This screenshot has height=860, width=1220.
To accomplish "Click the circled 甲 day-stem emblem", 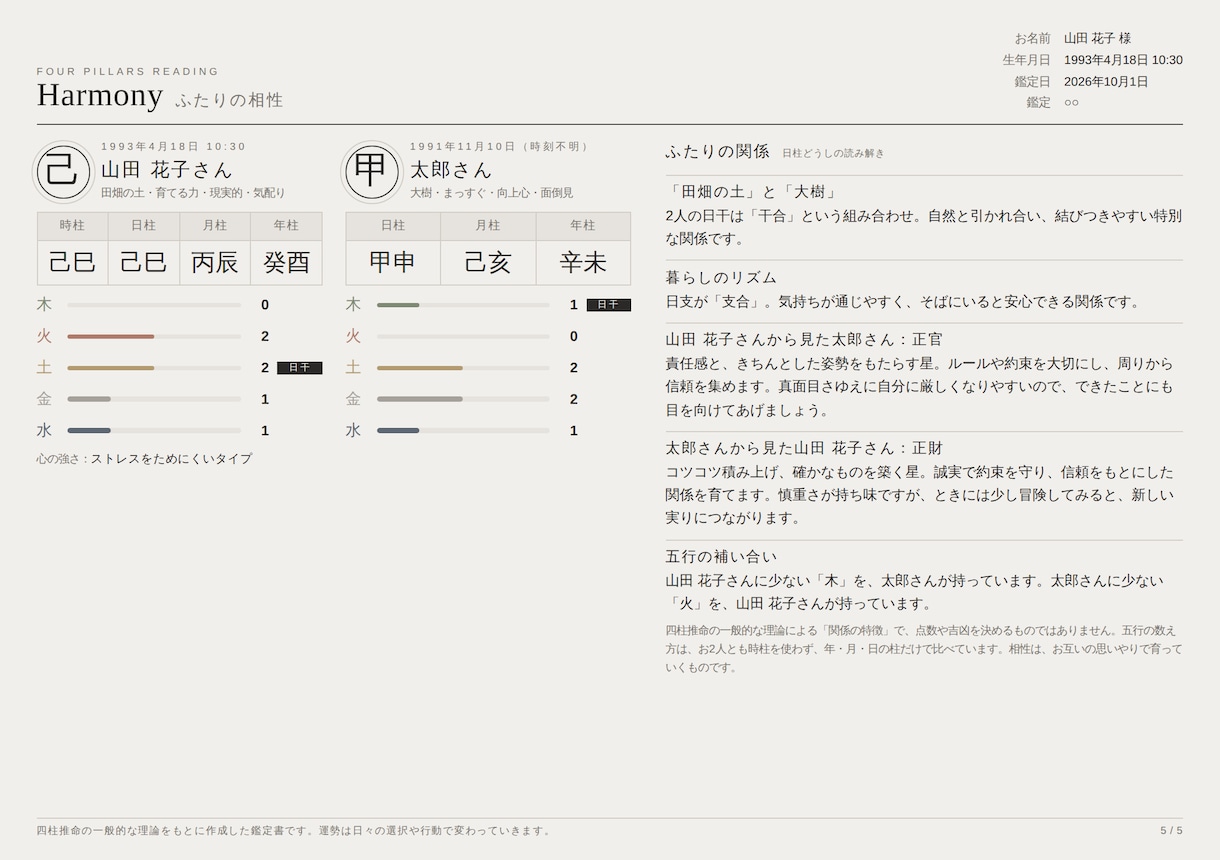I will pyautogui.click(x=372, y=171).
